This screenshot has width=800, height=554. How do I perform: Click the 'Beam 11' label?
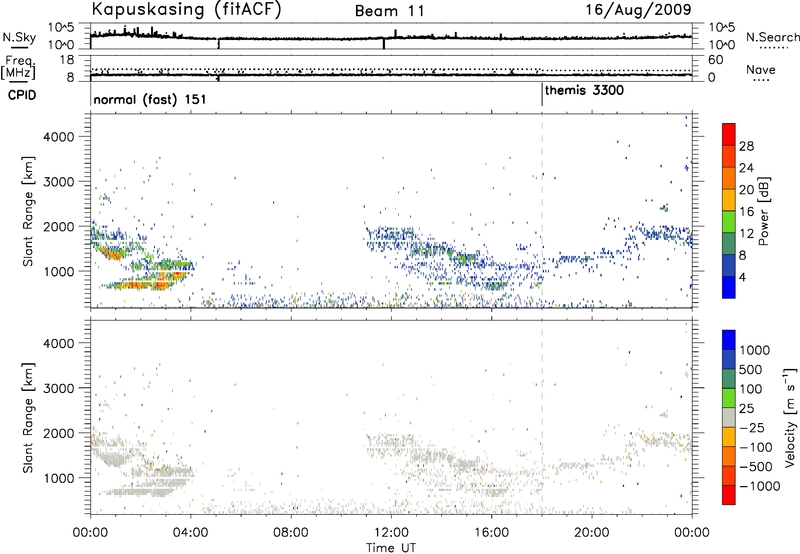389,11
